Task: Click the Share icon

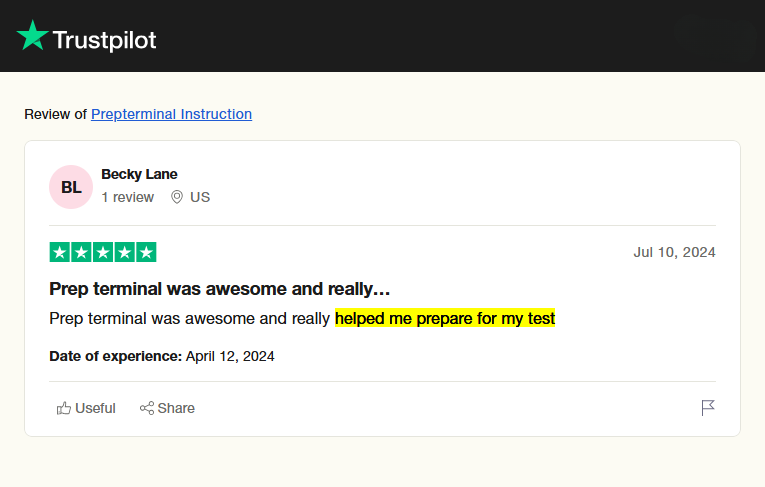Action: point(147,408)
